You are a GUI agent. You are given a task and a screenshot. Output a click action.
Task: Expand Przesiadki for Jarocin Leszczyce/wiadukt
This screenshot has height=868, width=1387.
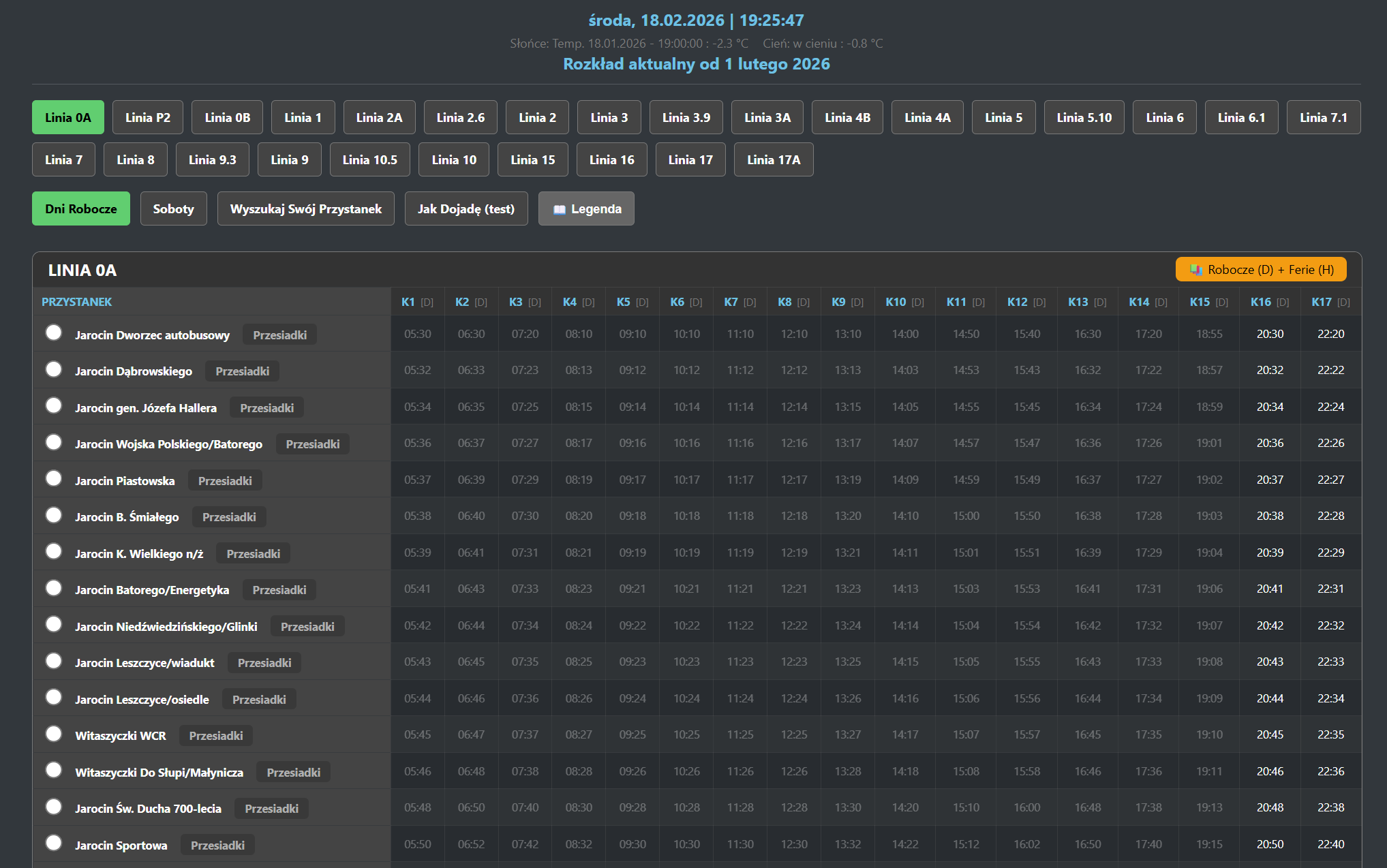pyautogui.click(x=264, y=663)
